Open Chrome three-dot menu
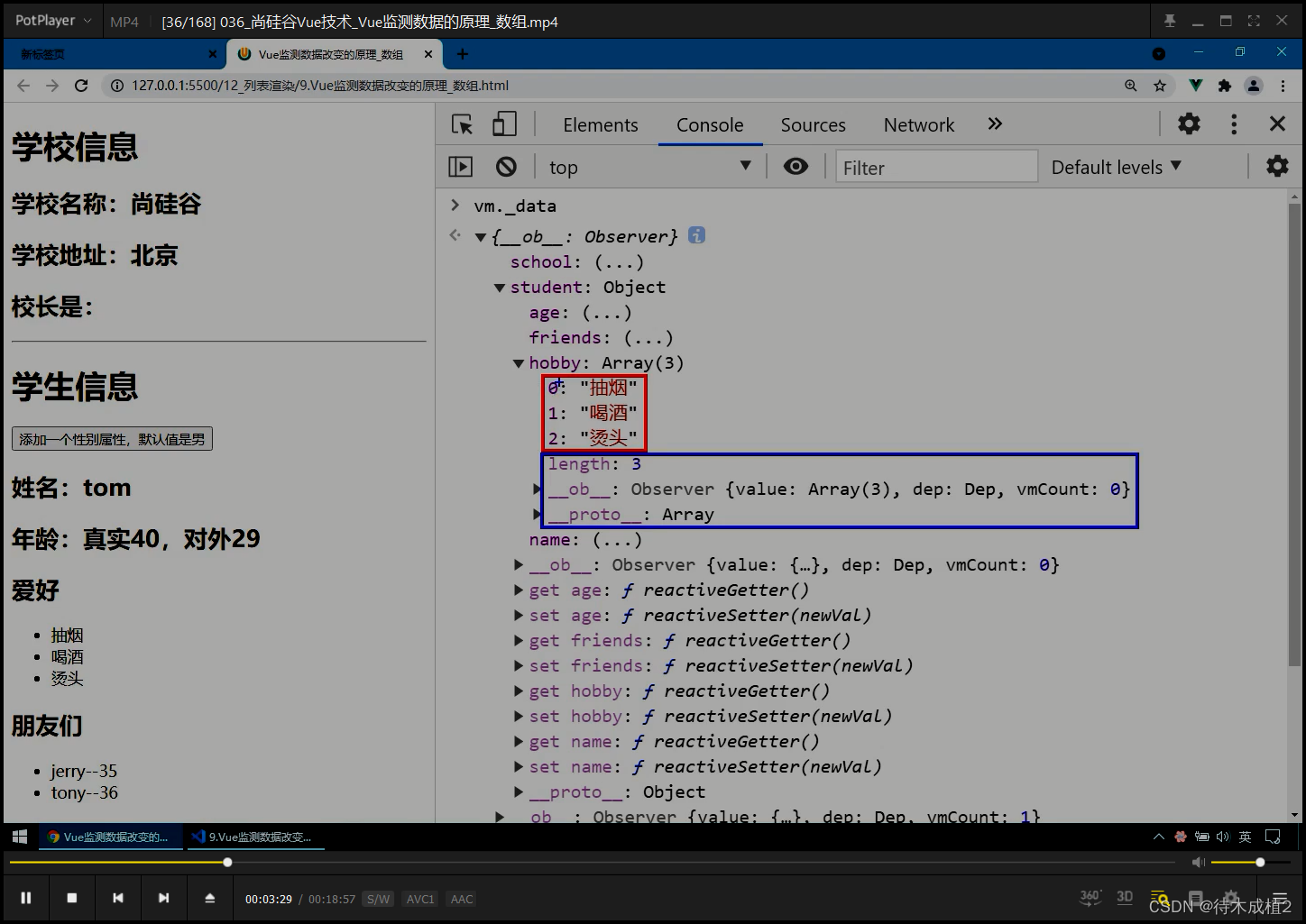 (x=1283, y=86)
